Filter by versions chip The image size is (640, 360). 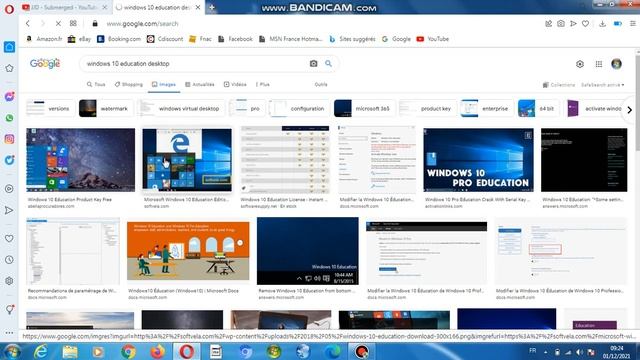click(50, 109)
